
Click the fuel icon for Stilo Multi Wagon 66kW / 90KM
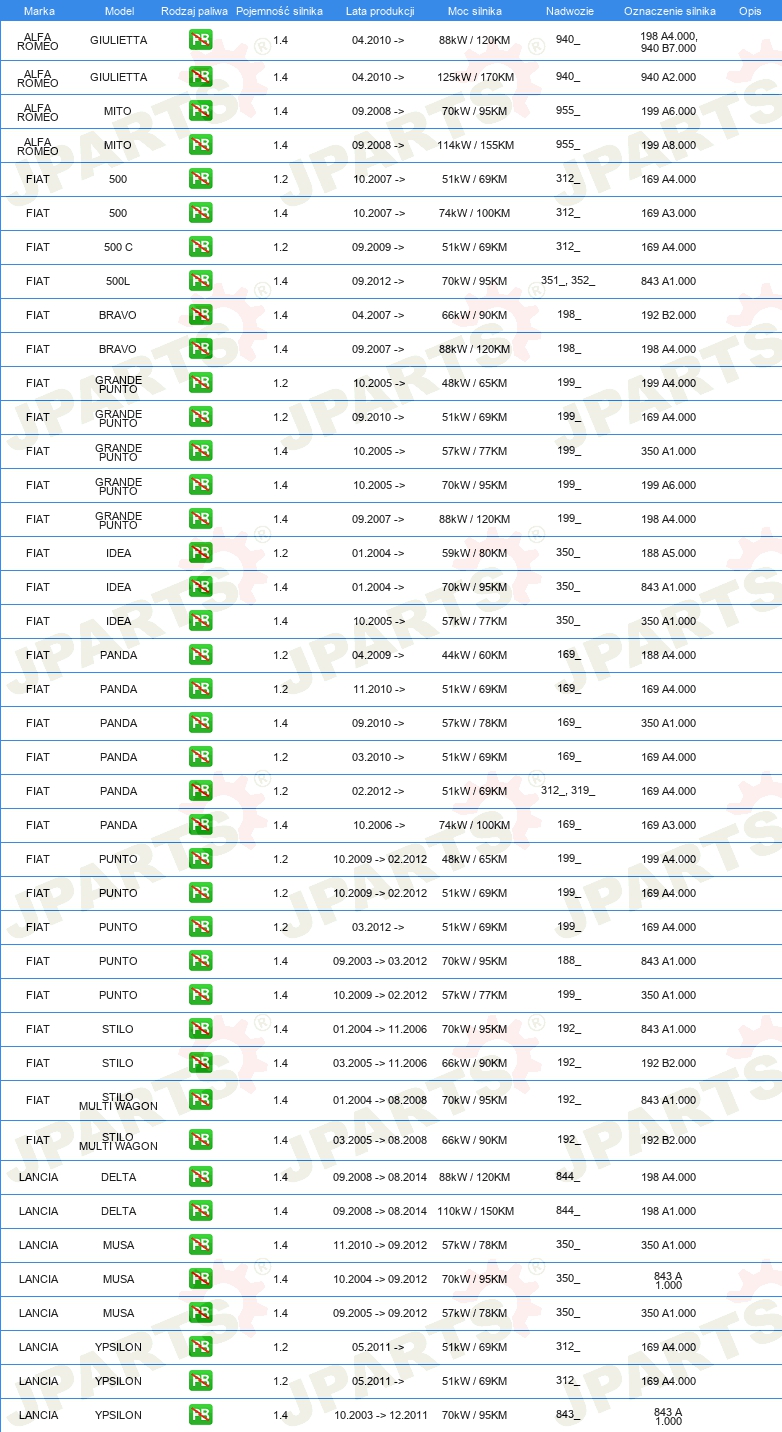tap(201, 1140)
